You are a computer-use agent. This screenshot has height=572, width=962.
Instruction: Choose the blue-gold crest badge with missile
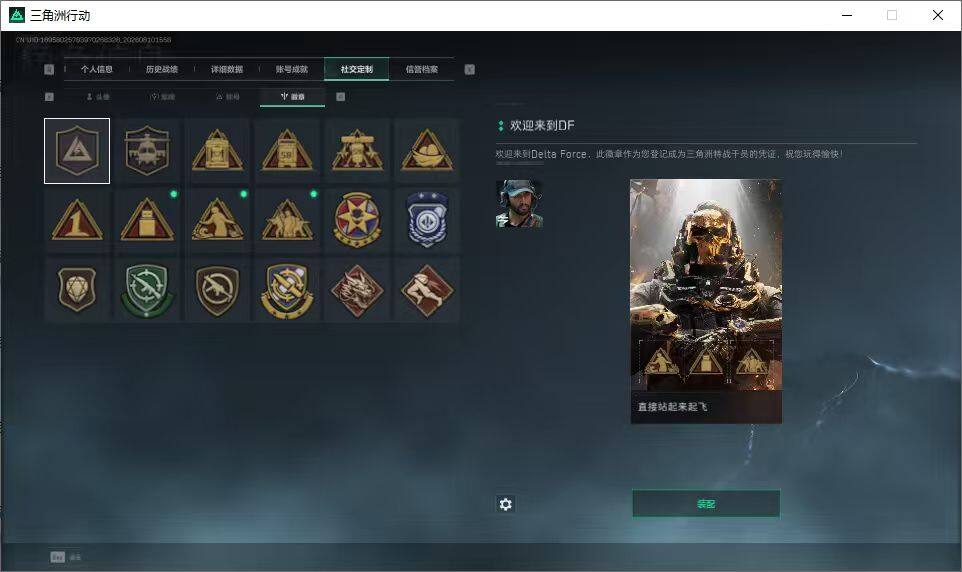(x=287, y=290)
